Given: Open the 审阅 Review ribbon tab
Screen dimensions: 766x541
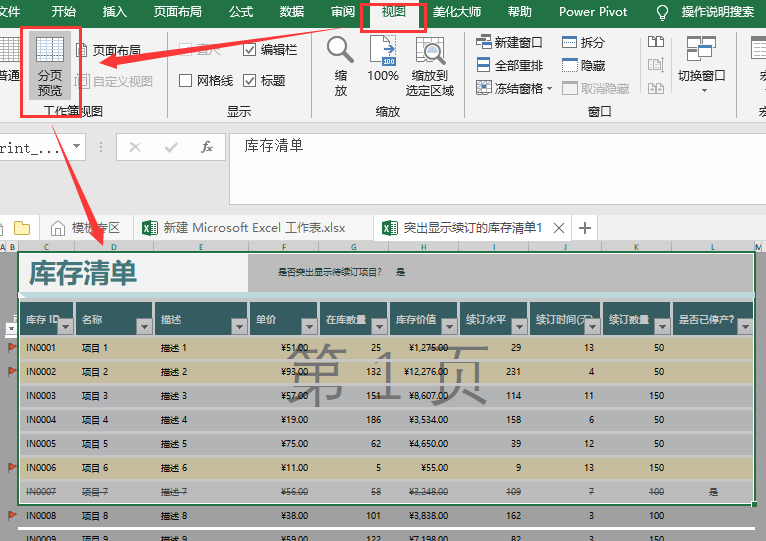Looking at the screenshot, I should (x=342, y=12).
